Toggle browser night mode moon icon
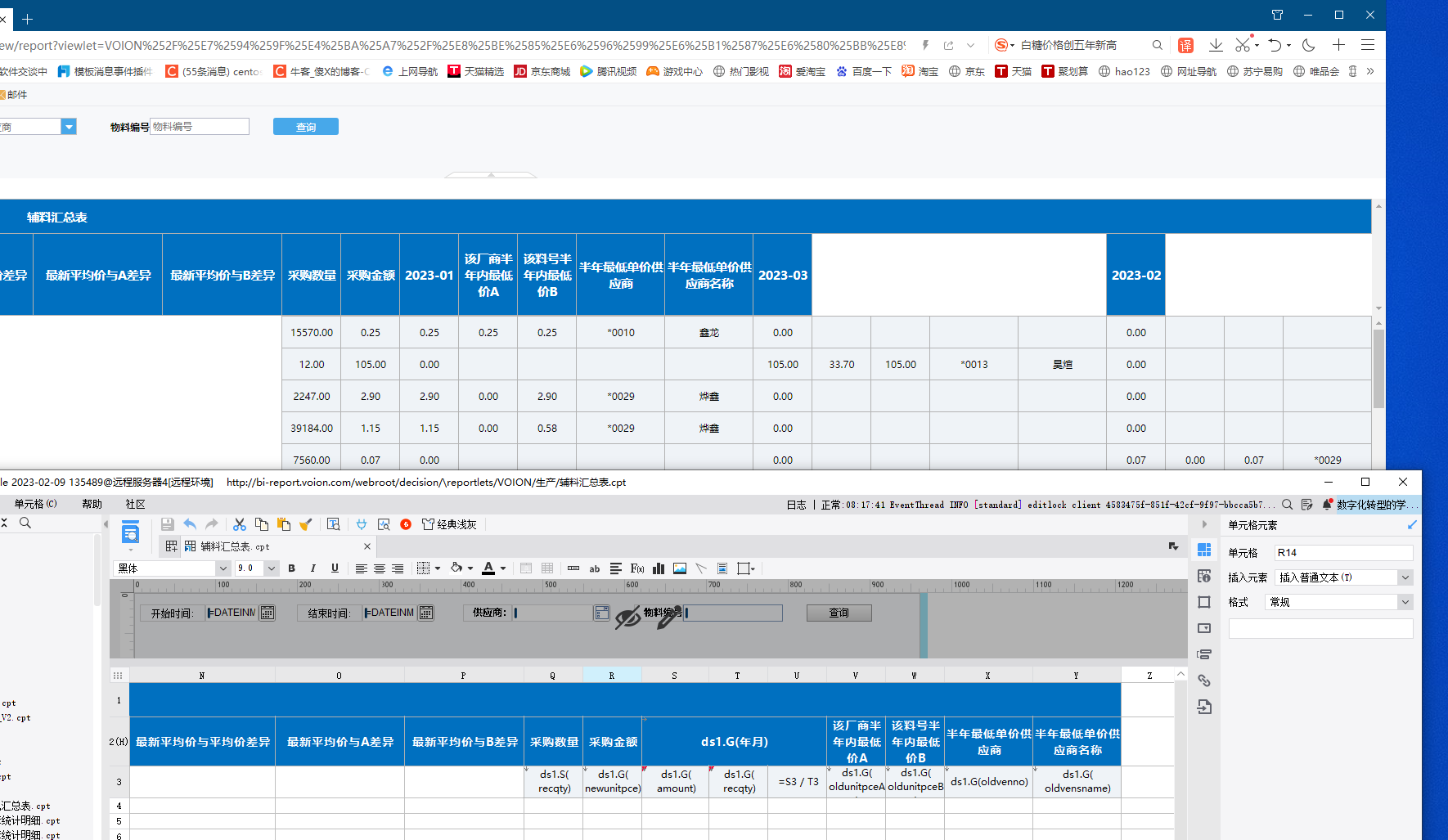 click(1309, 45)
